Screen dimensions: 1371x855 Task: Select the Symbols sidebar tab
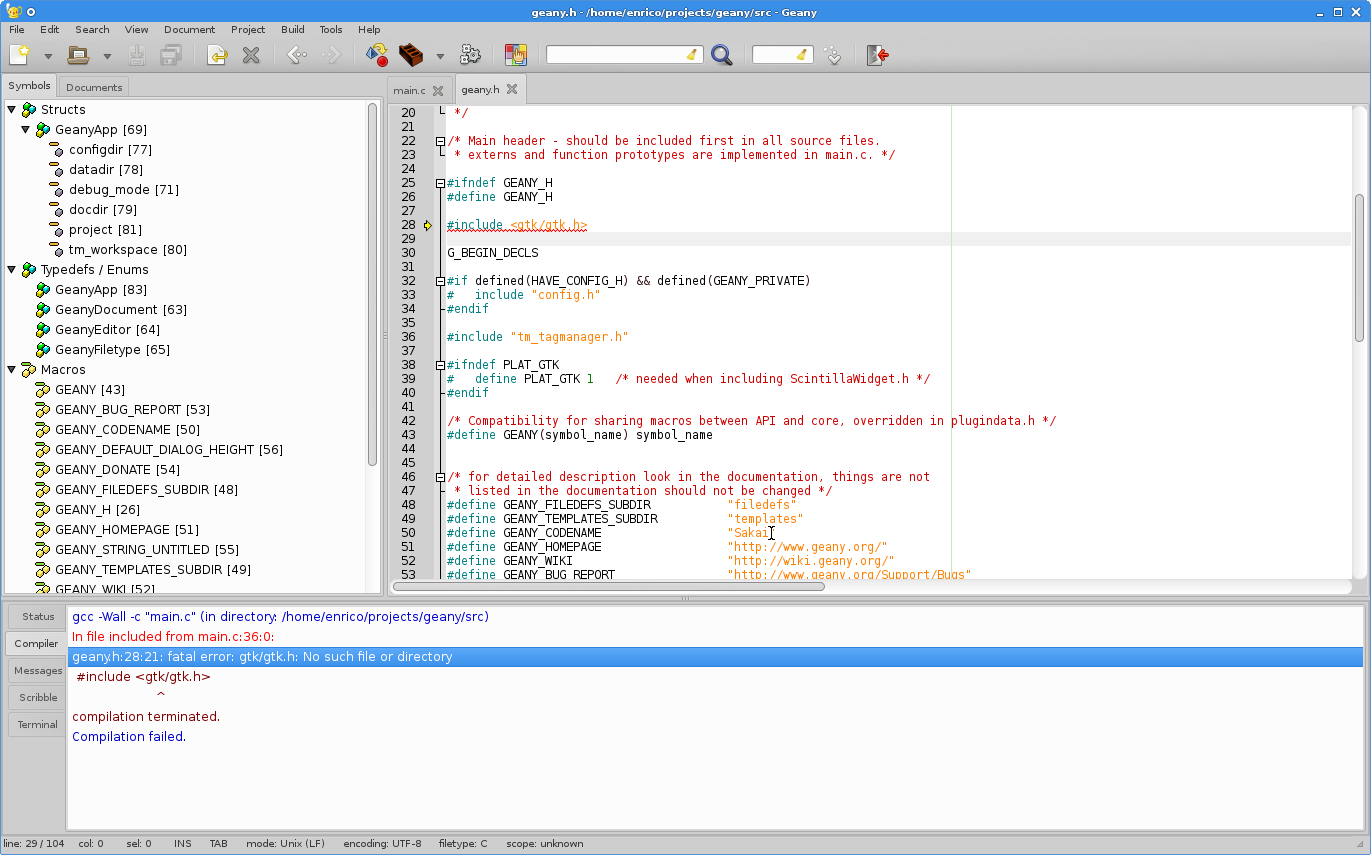pyautogui.click(x=29, y=86)
